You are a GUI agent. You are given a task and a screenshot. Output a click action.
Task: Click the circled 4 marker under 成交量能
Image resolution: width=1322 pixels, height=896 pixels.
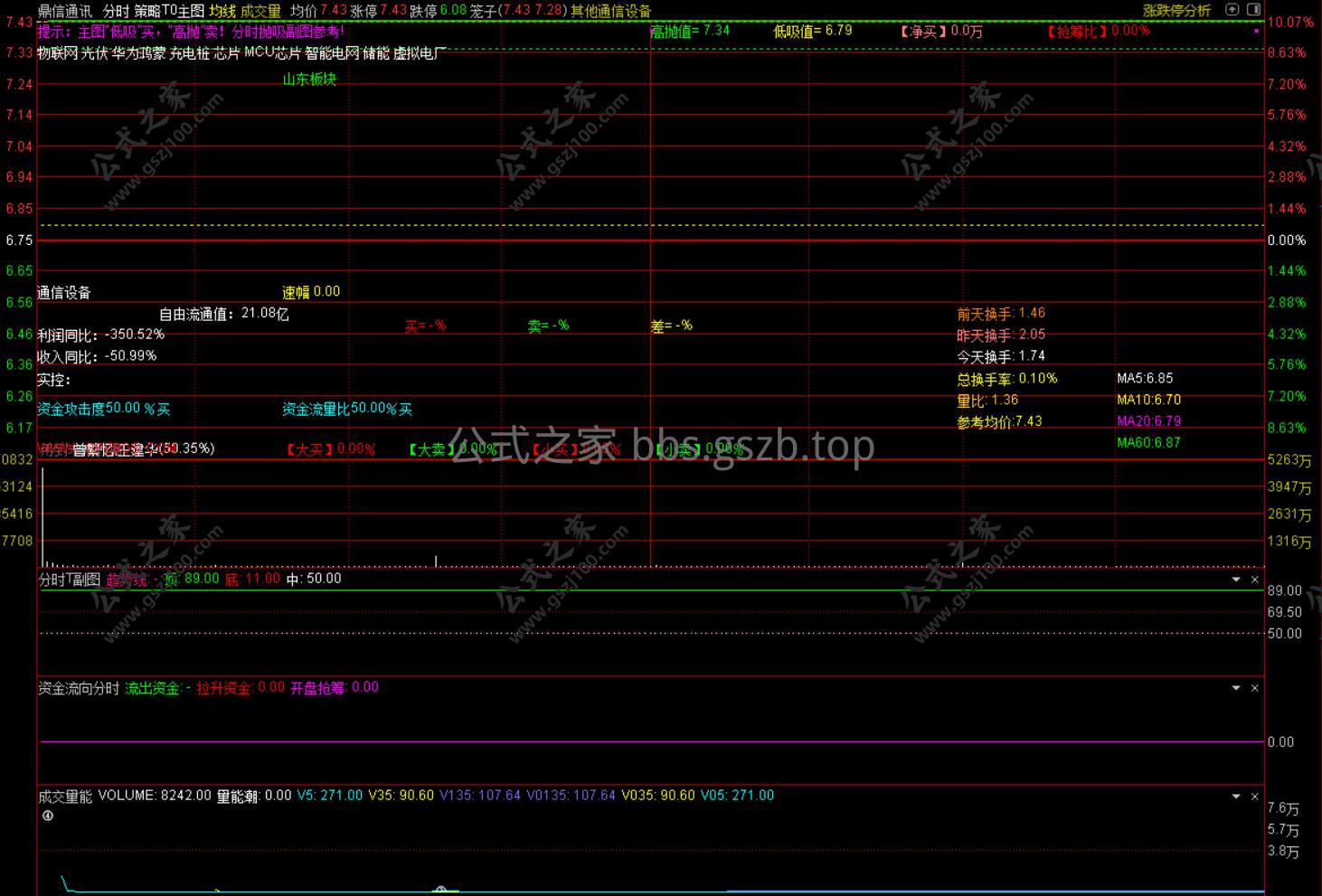[x=47, y=816]
